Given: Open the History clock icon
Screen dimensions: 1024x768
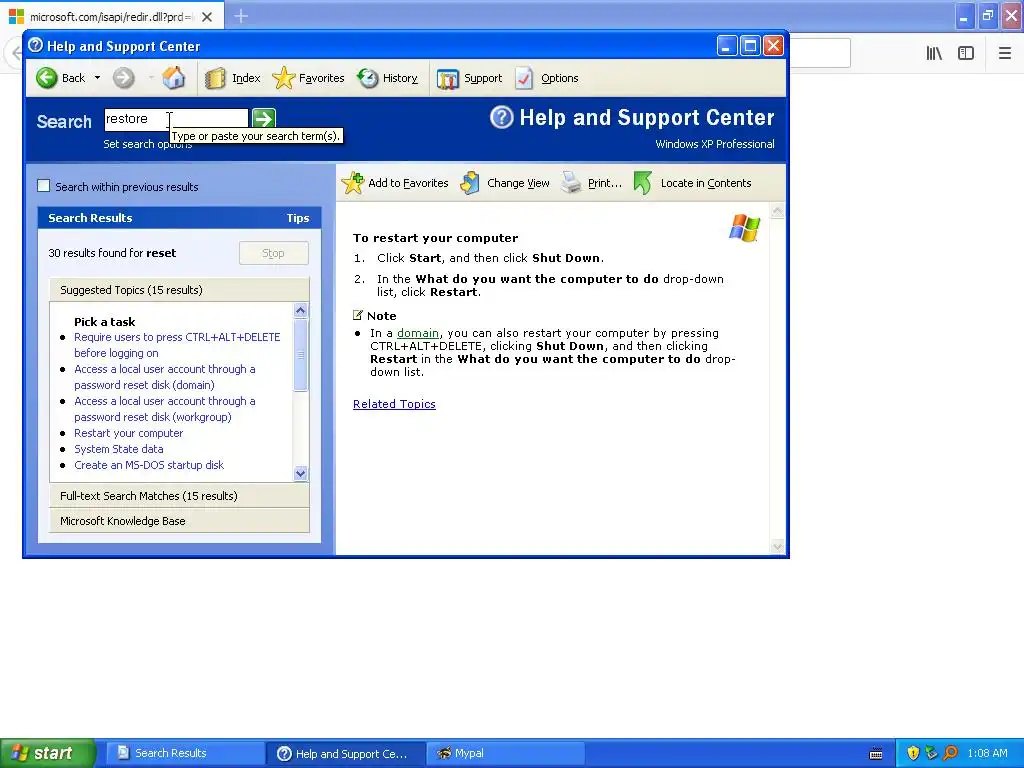Looking at the screenshot, I should pyautogui.click(x=368, y=78).
